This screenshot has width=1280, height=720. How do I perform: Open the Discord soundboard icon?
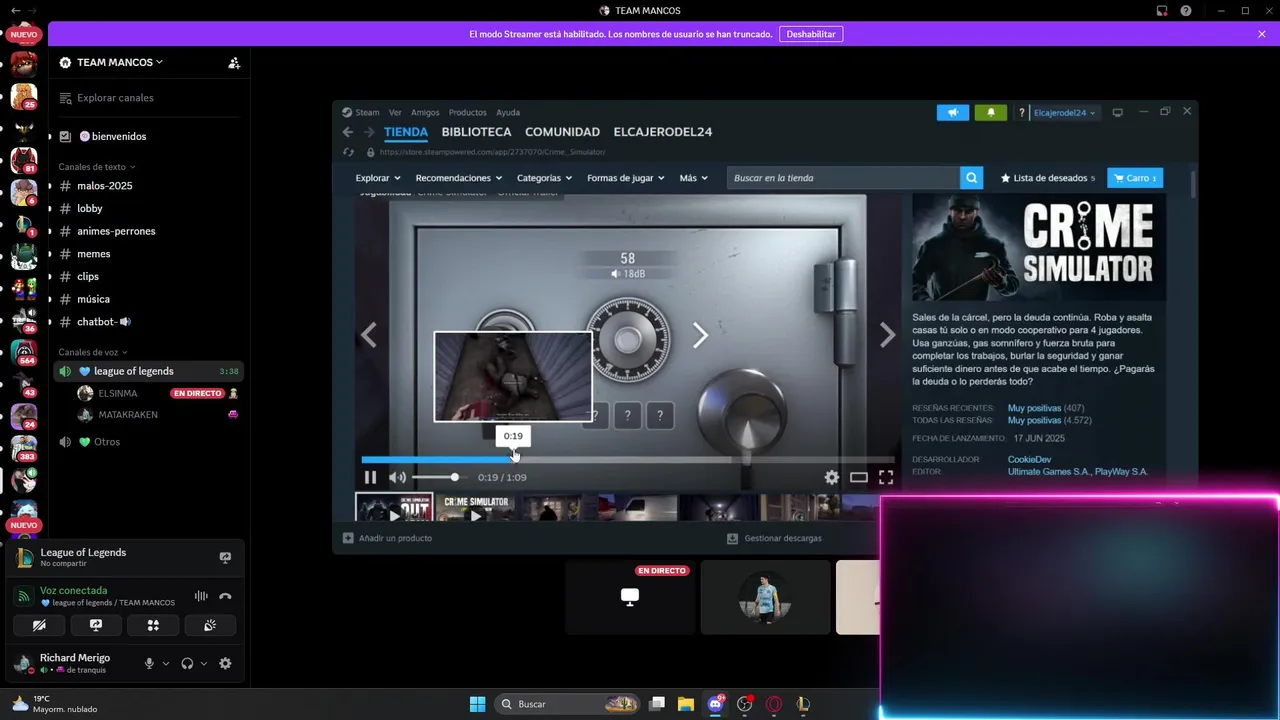click(x=210, y=625)
